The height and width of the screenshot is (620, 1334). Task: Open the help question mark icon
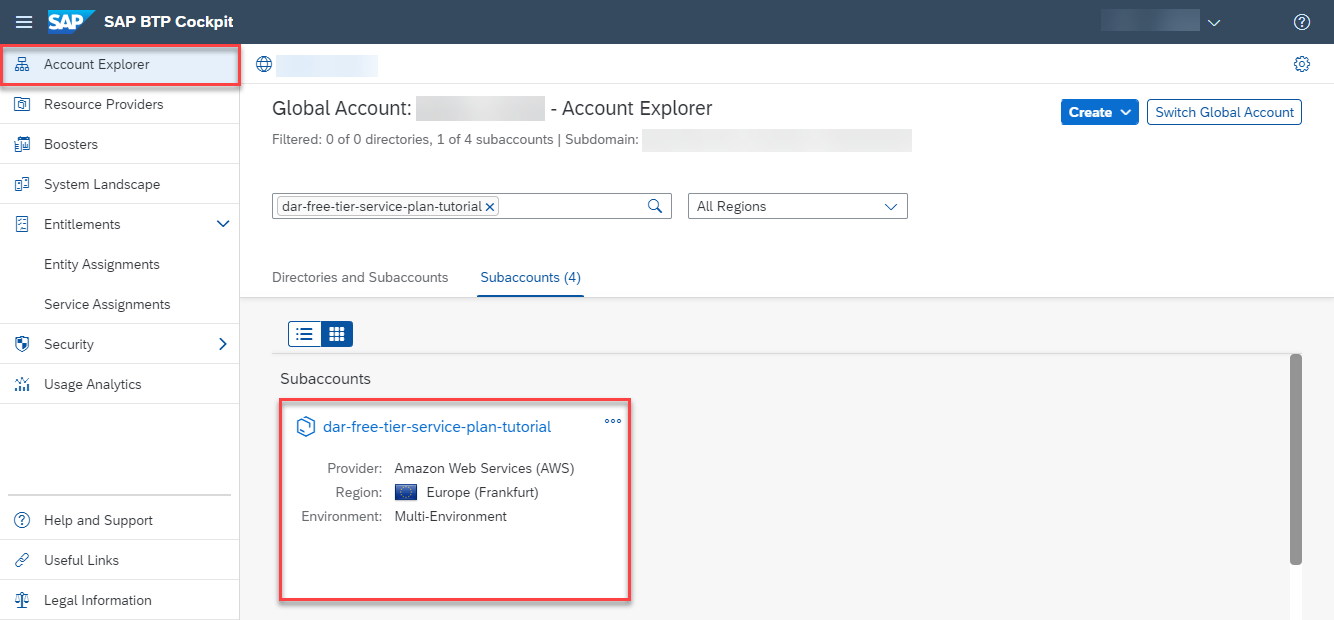[1302, 22]
